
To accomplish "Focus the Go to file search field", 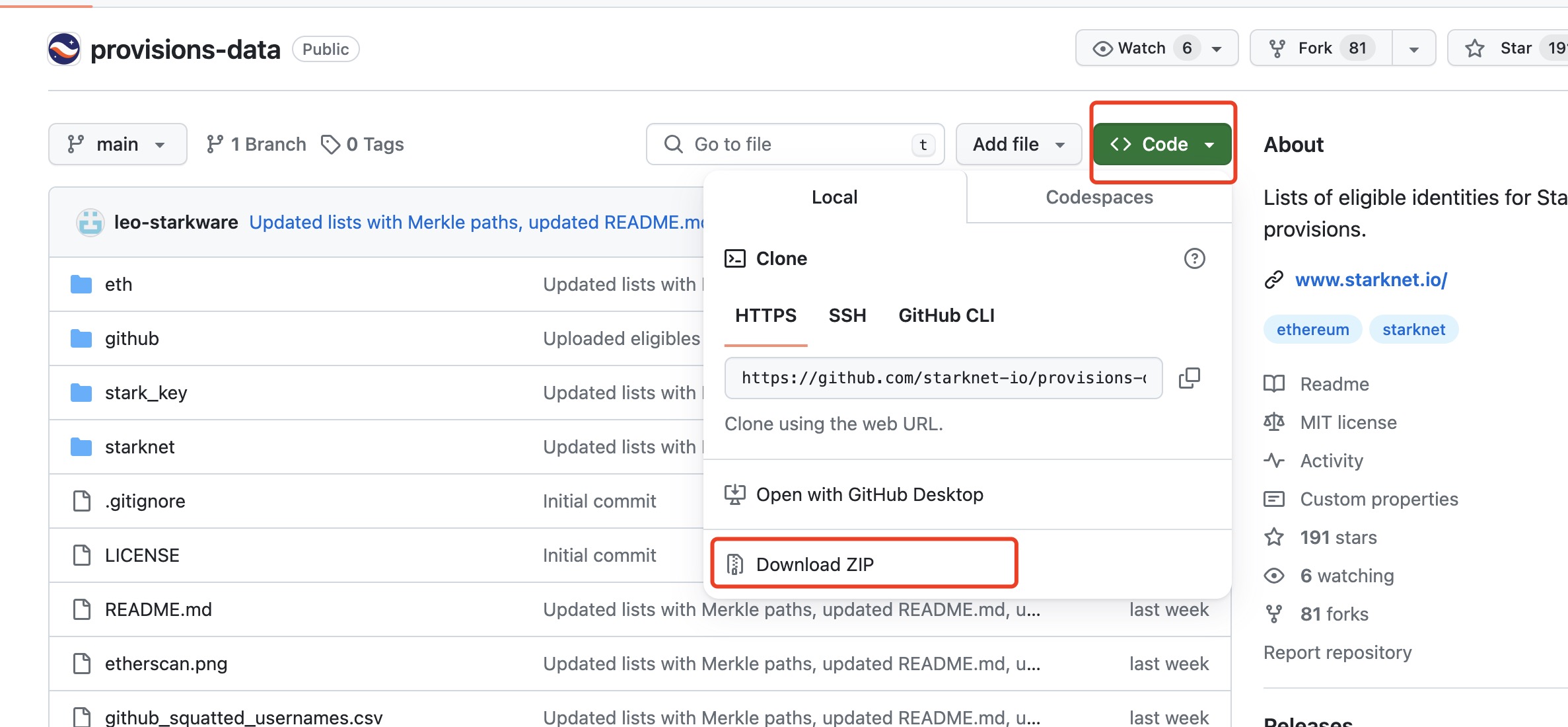I will pos(795,144).
